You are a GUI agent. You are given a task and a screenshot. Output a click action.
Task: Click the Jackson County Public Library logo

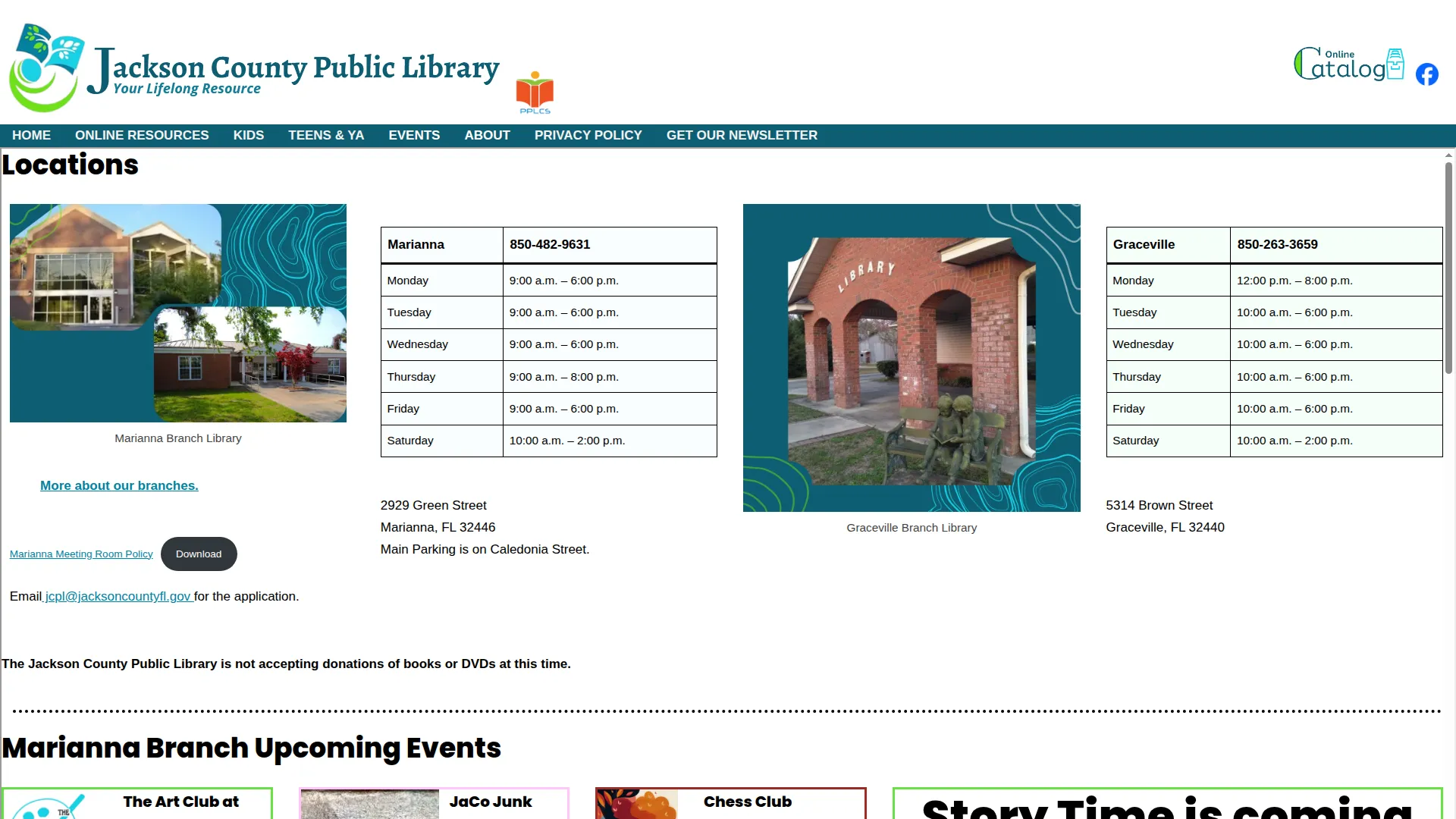coord(255,67)
